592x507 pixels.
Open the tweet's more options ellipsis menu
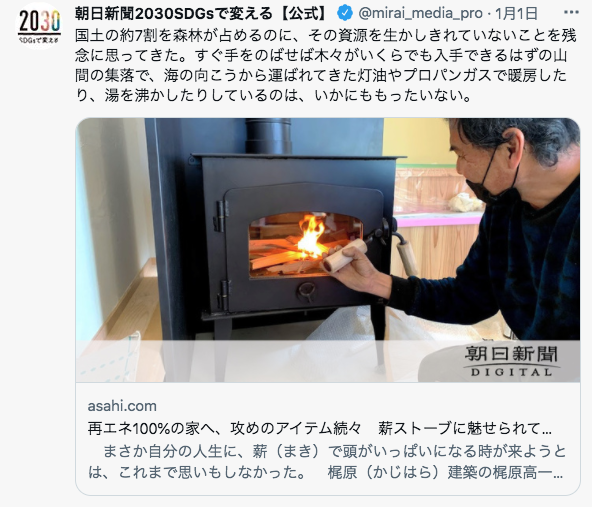click(571, 12)
